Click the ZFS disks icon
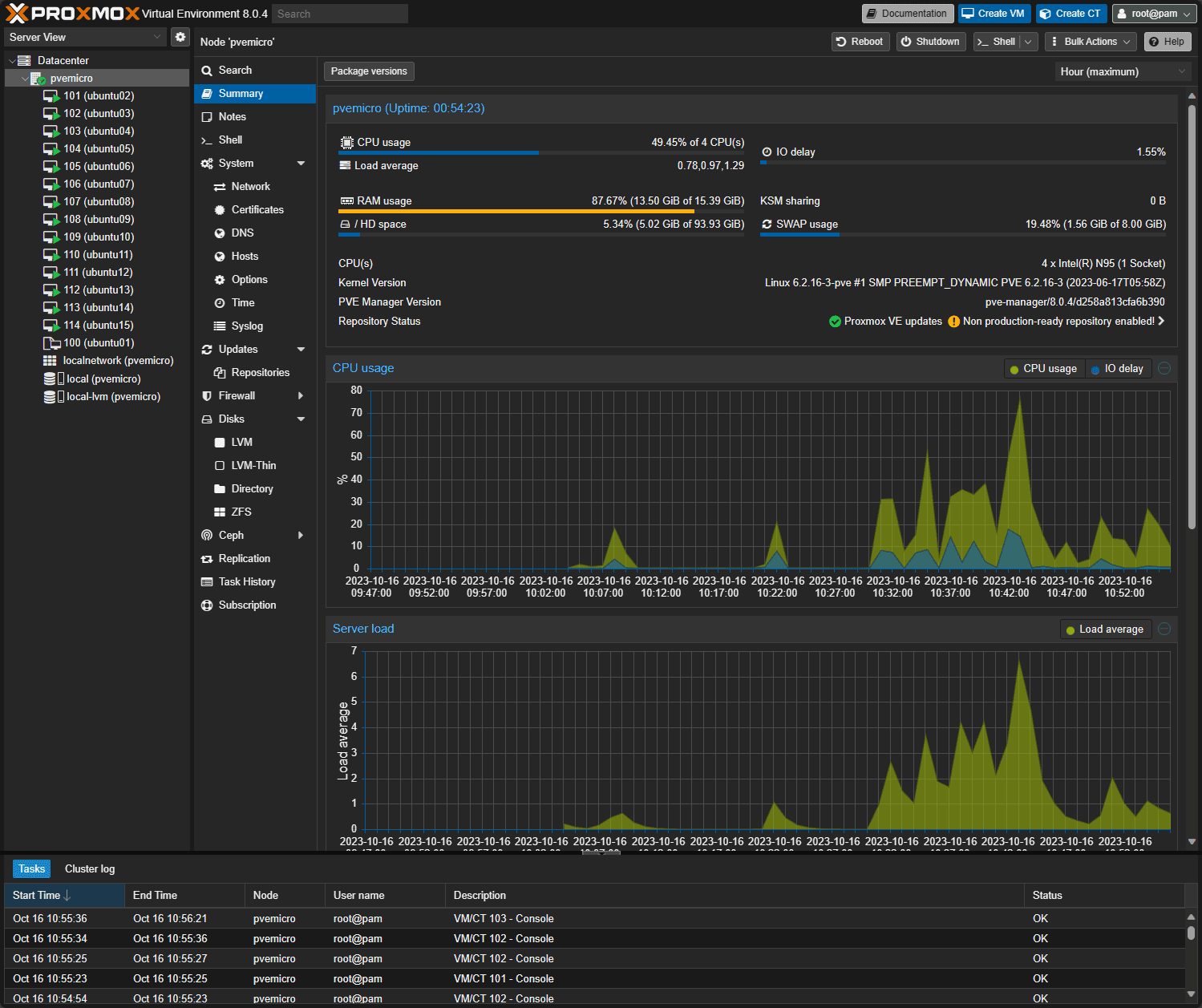 tap(220, 512)
